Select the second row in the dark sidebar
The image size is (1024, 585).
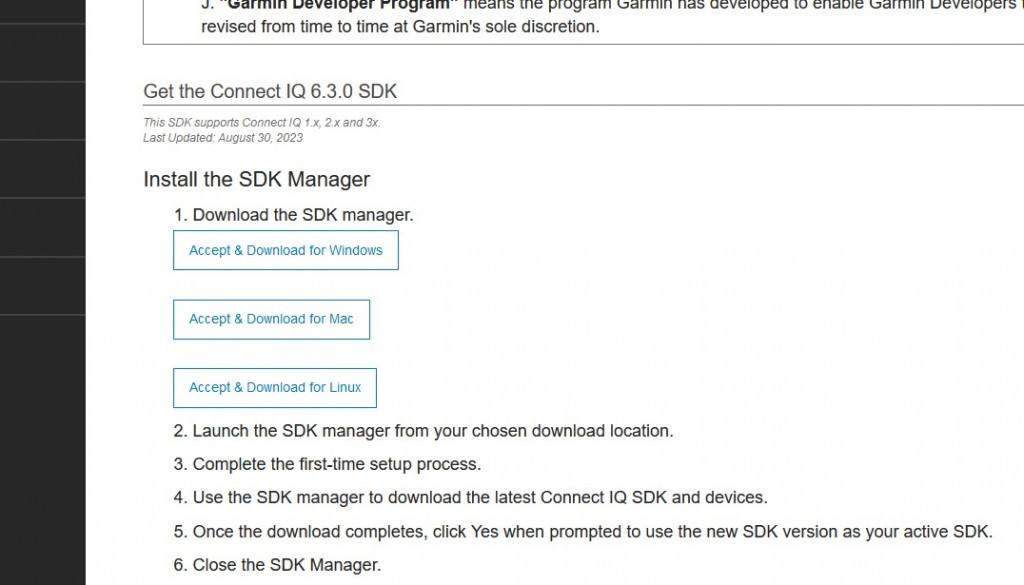pyautogui.click(x=42, y=53)
